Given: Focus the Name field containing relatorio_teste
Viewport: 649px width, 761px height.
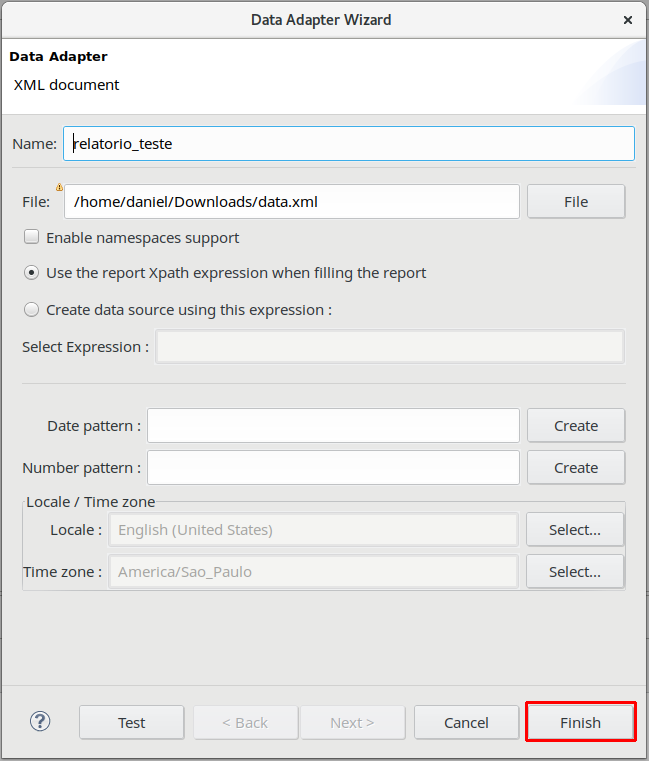Looking at the screenshot, I should [348, 143].
